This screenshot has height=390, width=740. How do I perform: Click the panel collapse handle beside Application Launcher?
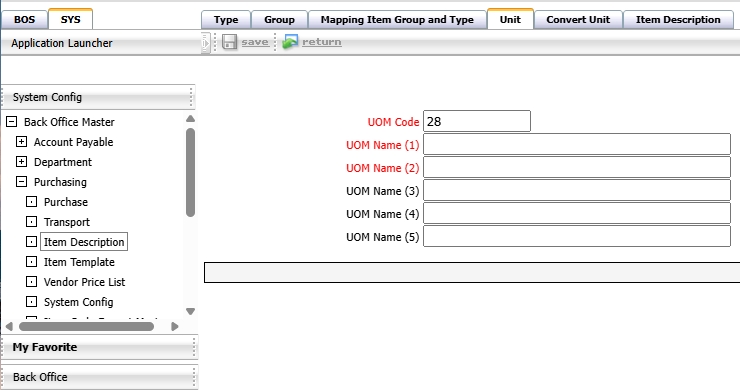click(x=205, y=43)
